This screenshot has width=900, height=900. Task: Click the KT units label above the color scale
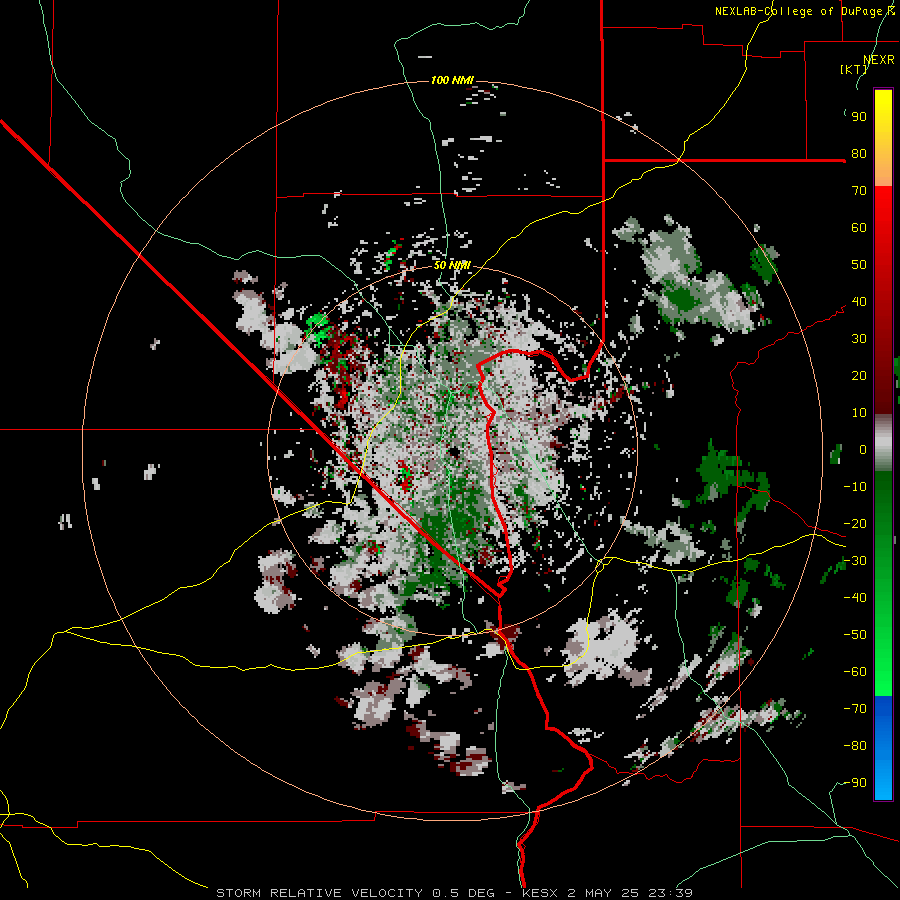coord(854,69)
